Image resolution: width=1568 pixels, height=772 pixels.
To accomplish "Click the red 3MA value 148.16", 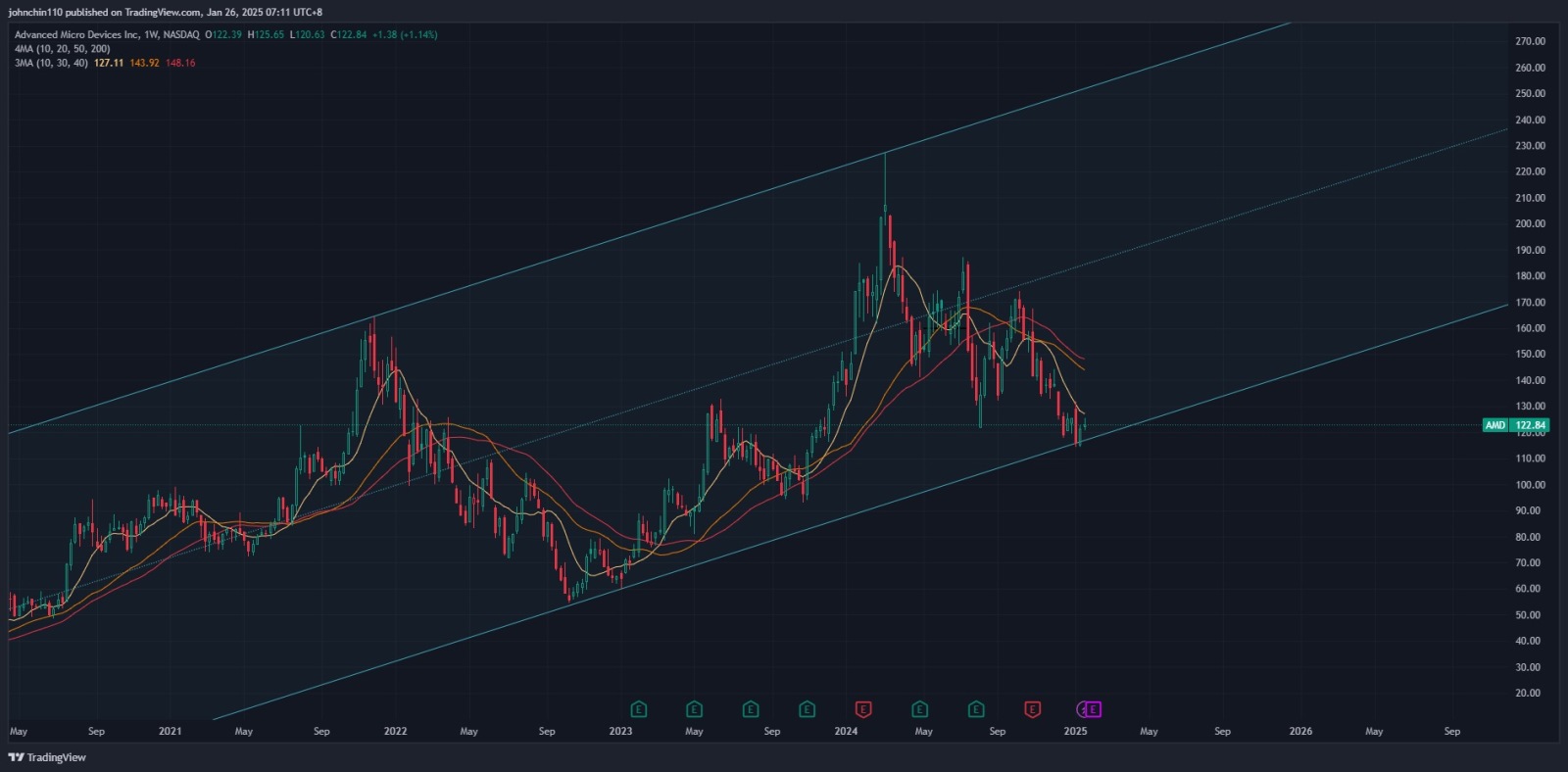I will (180, 63).
